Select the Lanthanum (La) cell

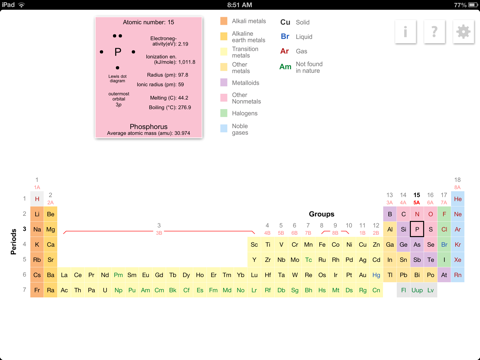pos(64,275)
